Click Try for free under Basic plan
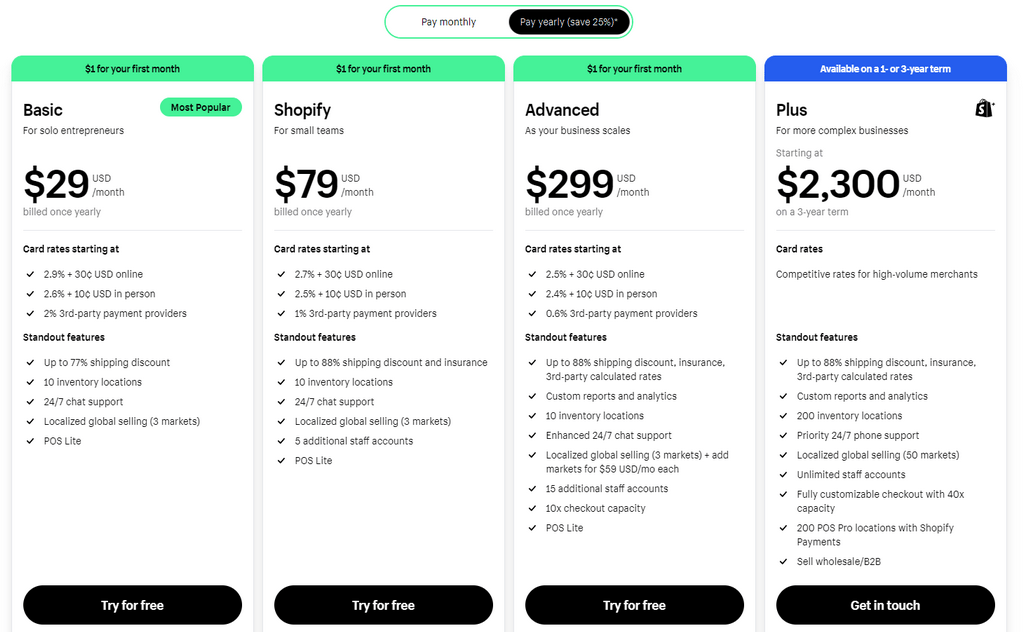 click(133, 605)
